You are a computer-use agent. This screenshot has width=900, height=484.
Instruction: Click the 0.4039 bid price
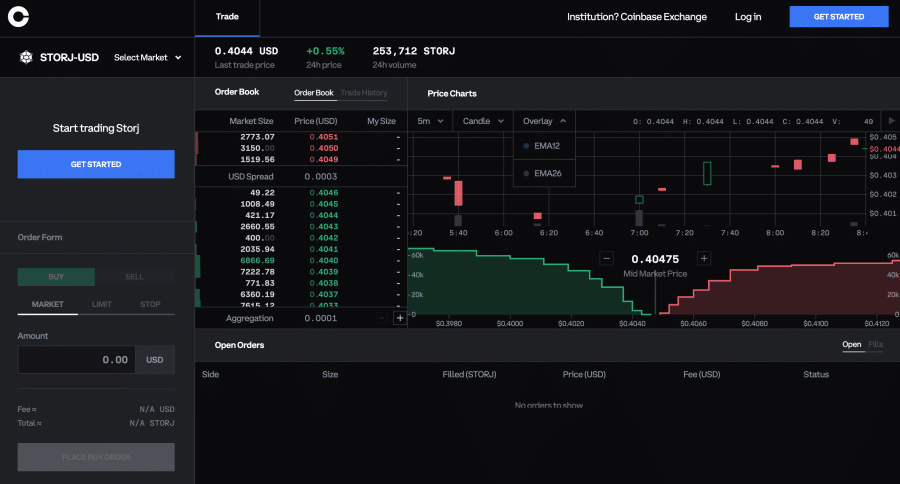click(x=324, y=272)
